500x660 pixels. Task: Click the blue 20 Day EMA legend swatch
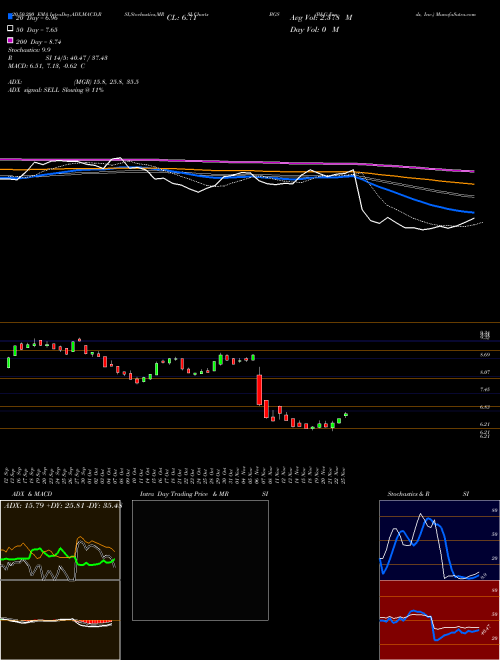point(10,17)
